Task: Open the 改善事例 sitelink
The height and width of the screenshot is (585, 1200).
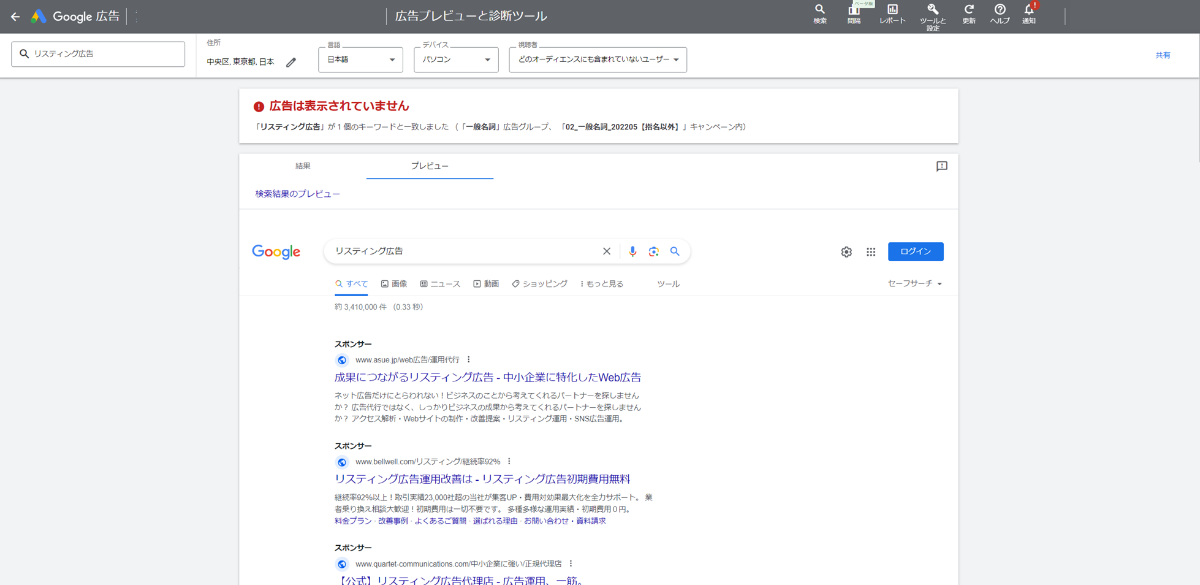Action: point(392,521)
